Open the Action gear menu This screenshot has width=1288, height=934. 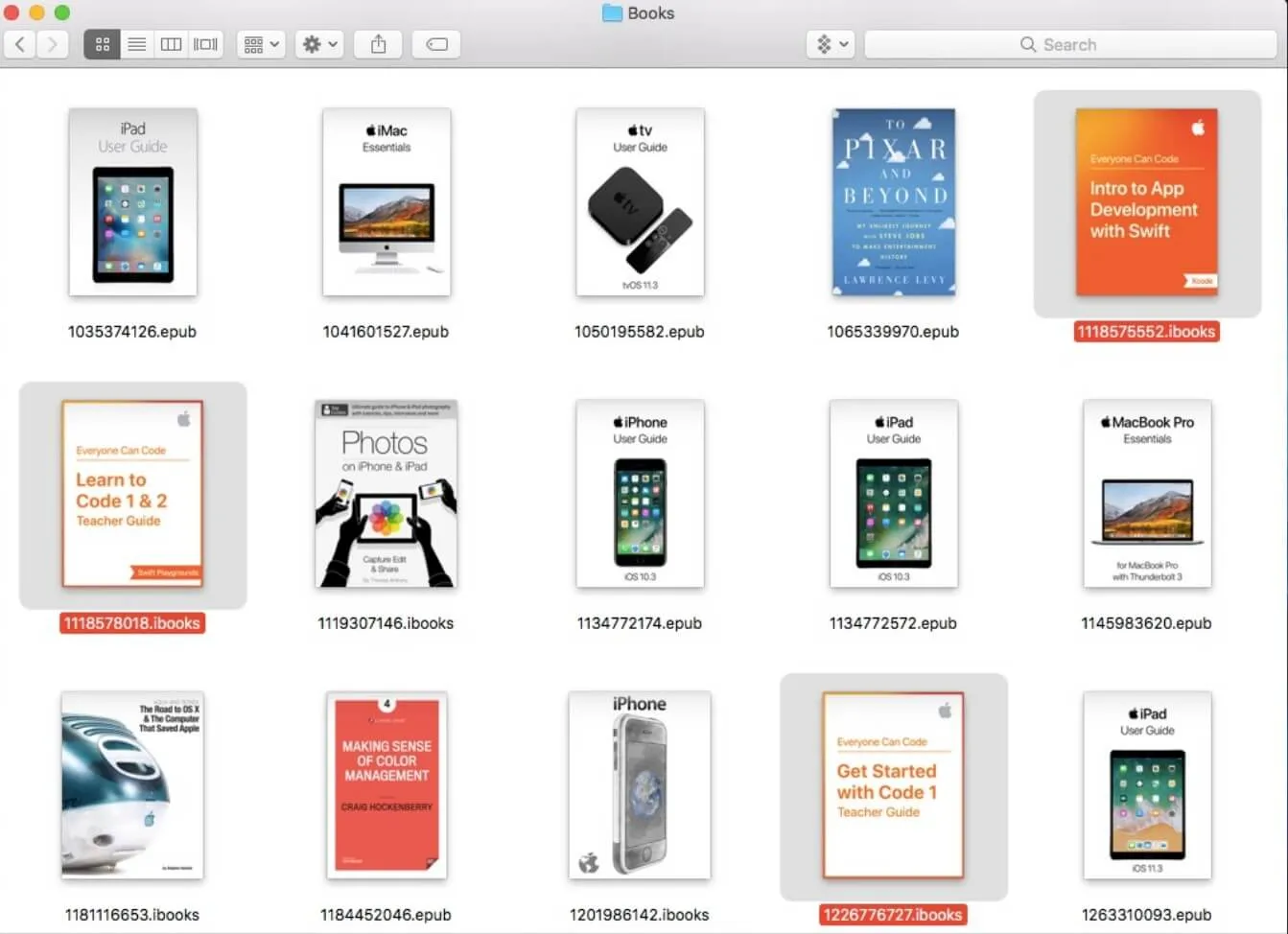pyautogui.click(x=319, y=44)
